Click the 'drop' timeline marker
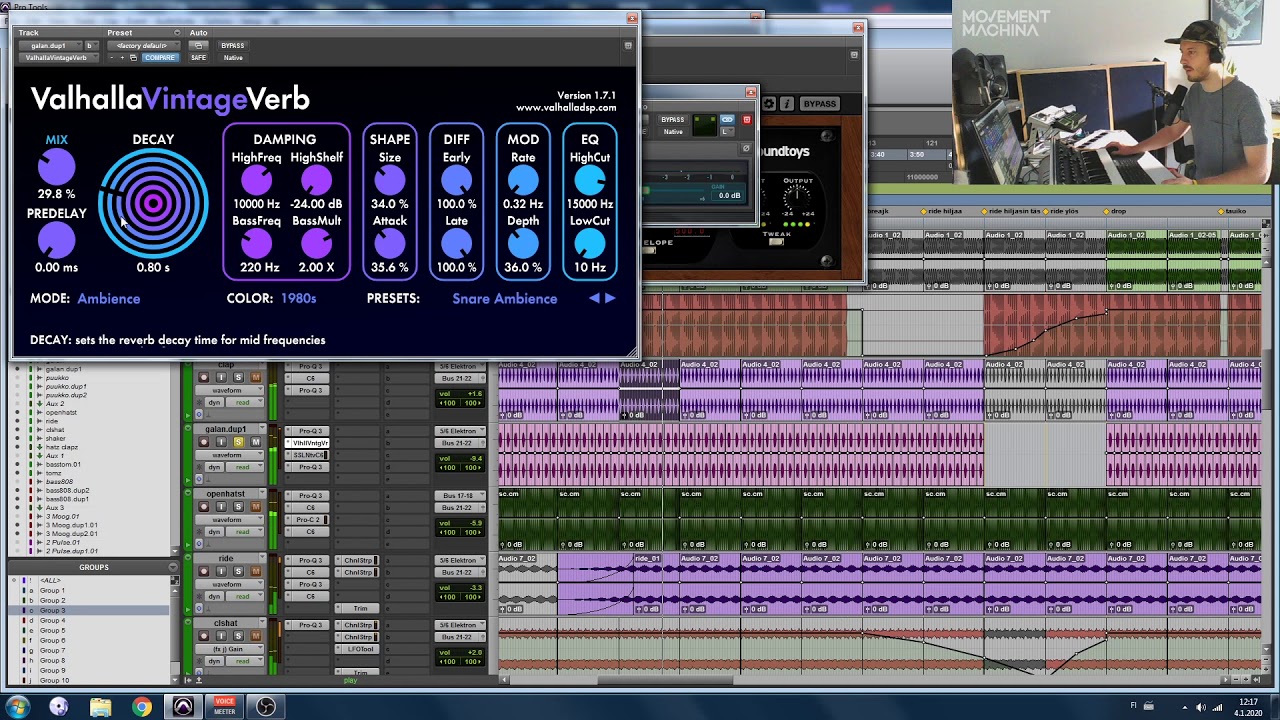The width and height of the screenshot is (1280, 720). tap(1116, 211)
